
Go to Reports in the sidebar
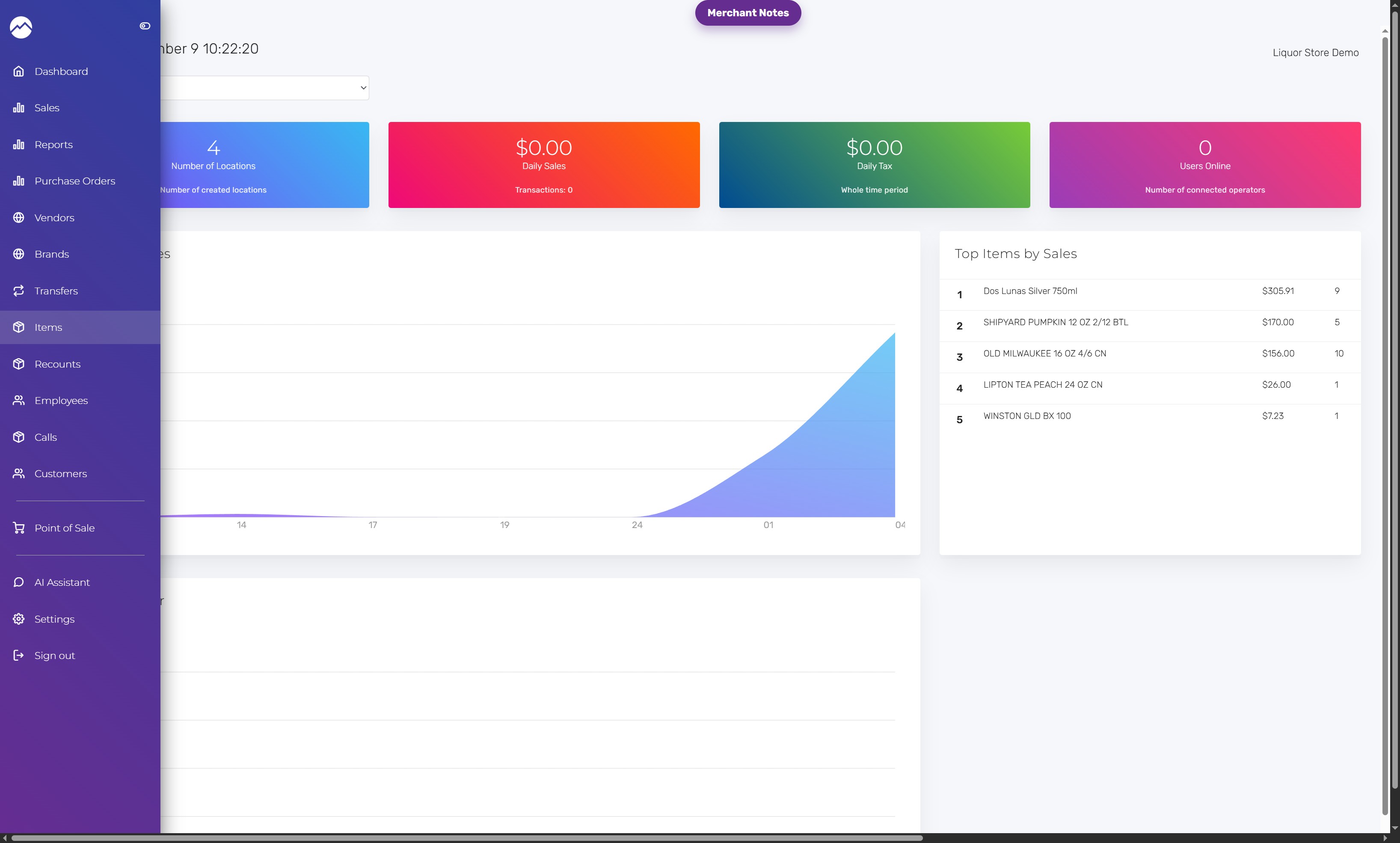(x=80, y=144)
